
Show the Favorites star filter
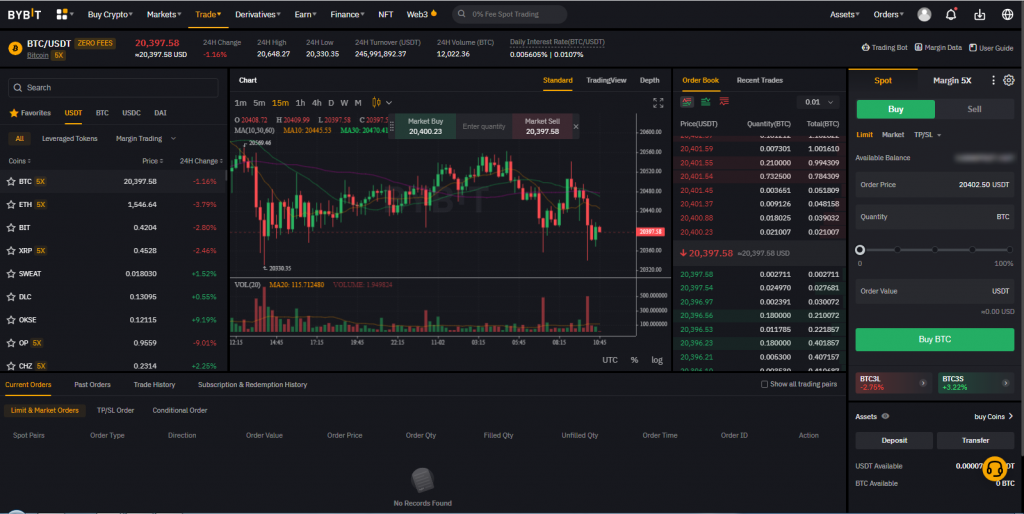[30, 113]
